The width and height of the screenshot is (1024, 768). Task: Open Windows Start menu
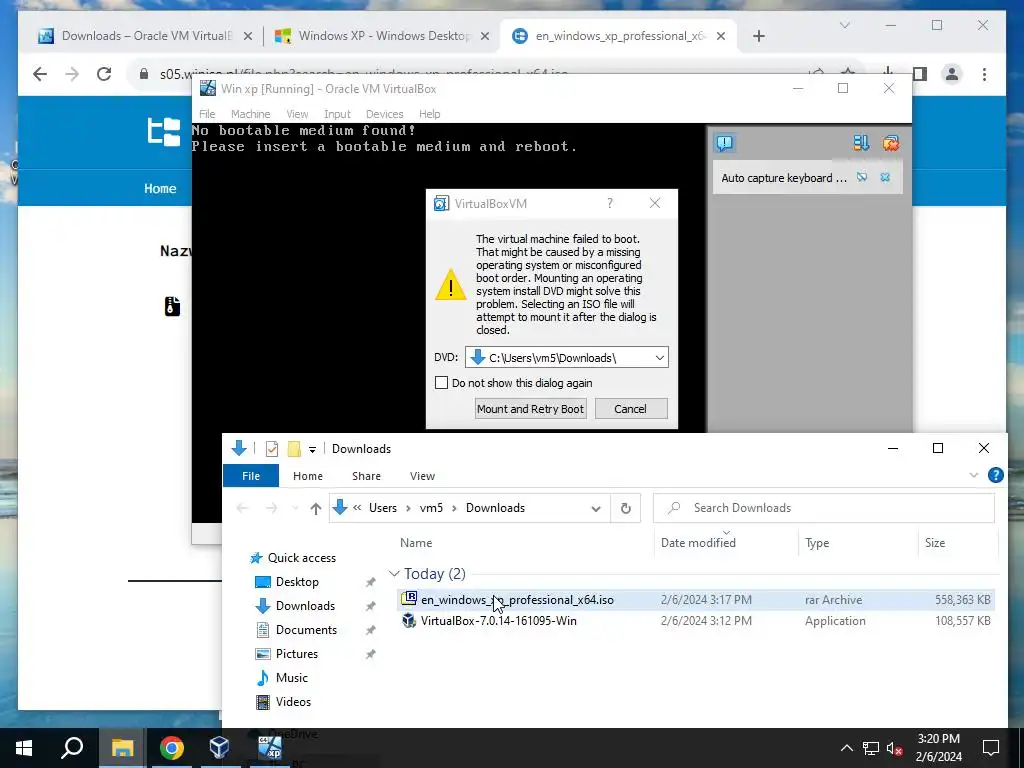pos(24,748)
